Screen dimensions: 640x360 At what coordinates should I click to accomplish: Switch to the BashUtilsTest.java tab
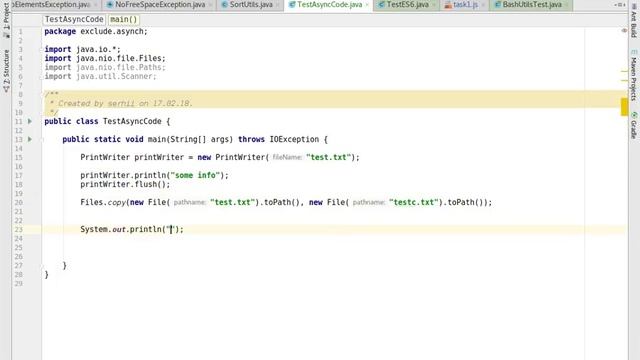pos(531,4)
